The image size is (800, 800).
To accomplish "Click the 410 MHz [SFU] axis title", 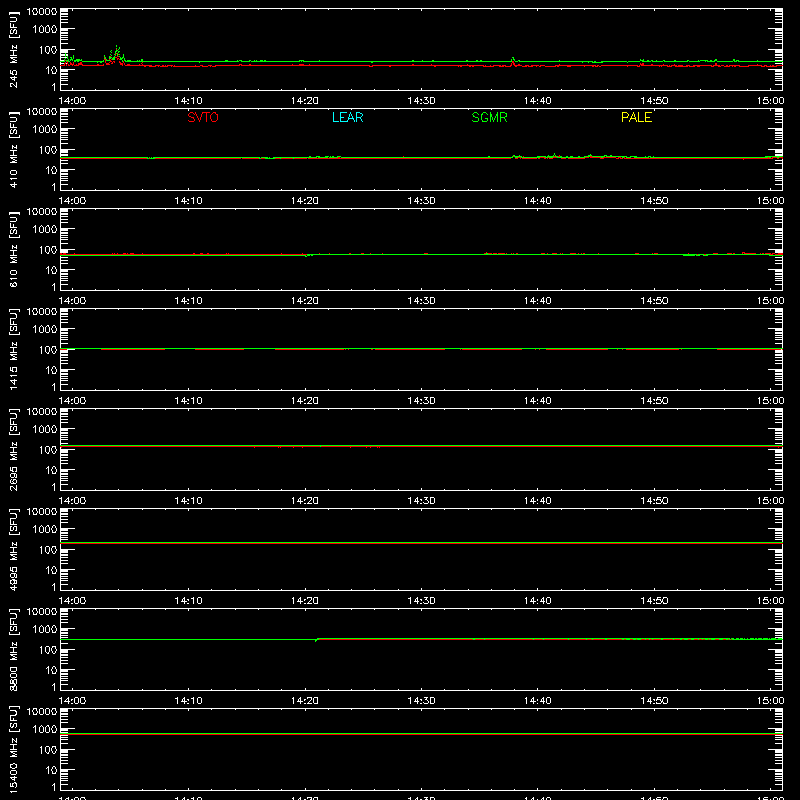I will tap(13, 150).
